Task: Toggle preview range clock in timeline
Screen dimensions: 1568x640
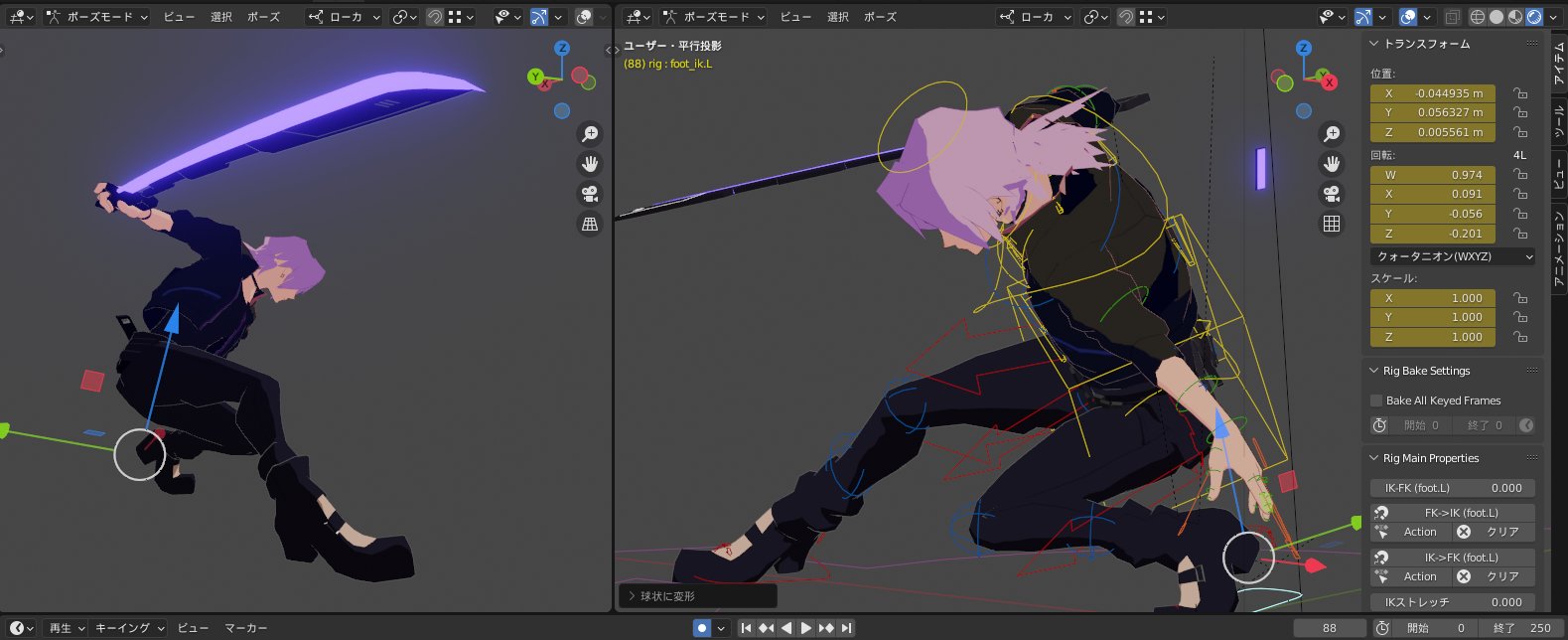Action: tap(1382, 628)
